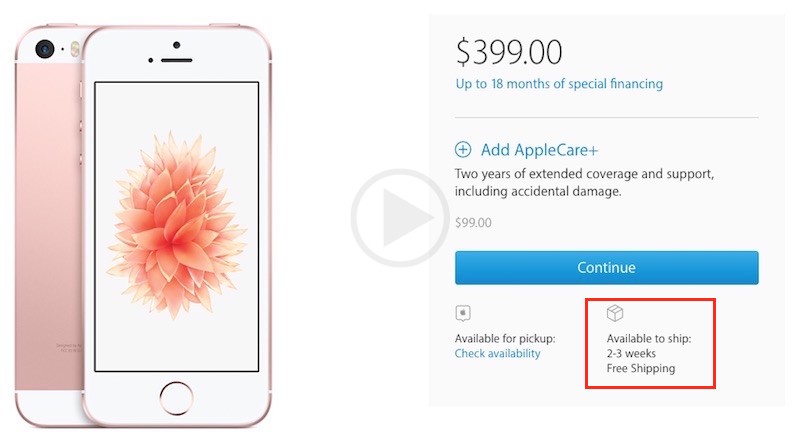Click the Free Shipping label
The height and width of the screenshot is (436, 800).
641,368
